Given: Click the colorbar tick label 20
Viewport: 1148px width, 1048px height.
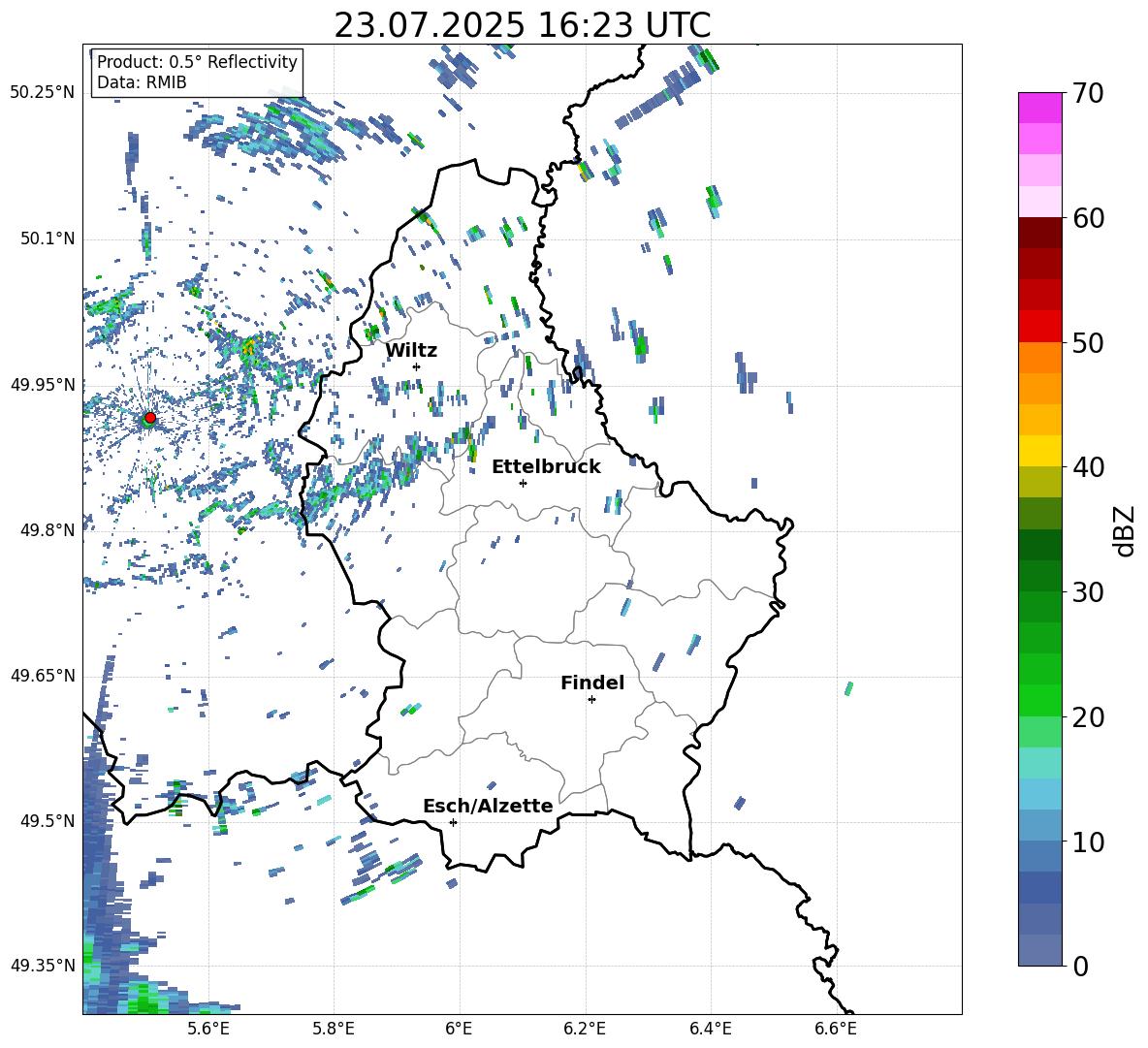Looking at the screenshot, I should click(1088, 717).
